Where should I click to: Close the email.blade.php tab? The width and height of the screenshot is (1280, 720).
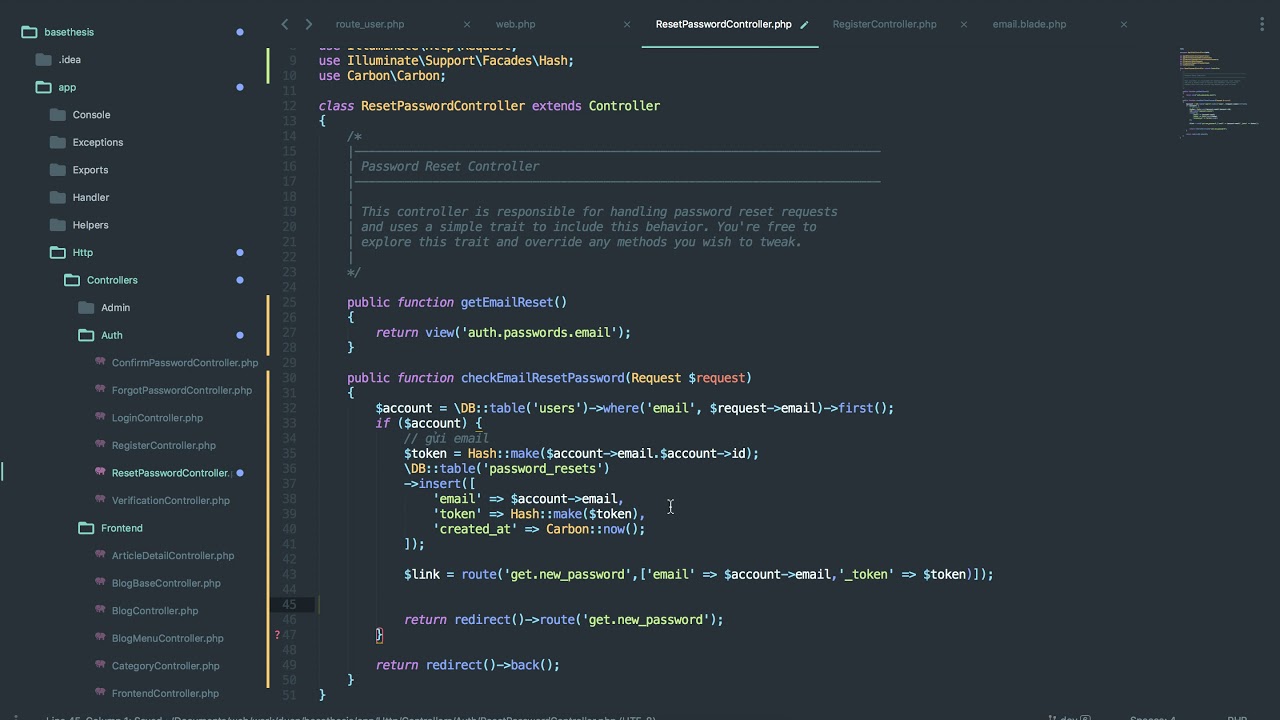pos(1124,24)
